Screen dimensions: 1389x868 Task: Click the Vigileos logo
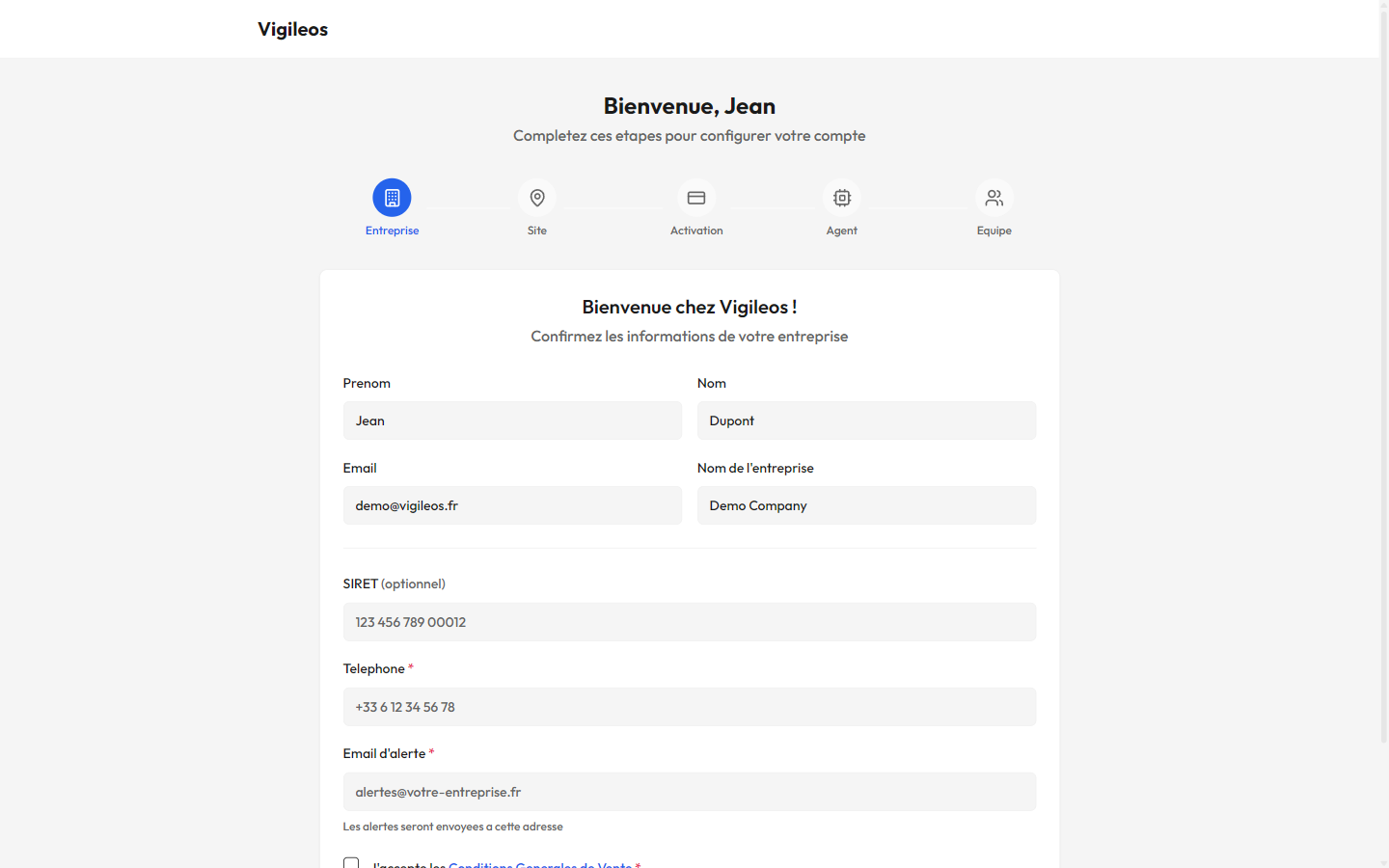click(x=292, y=29)
